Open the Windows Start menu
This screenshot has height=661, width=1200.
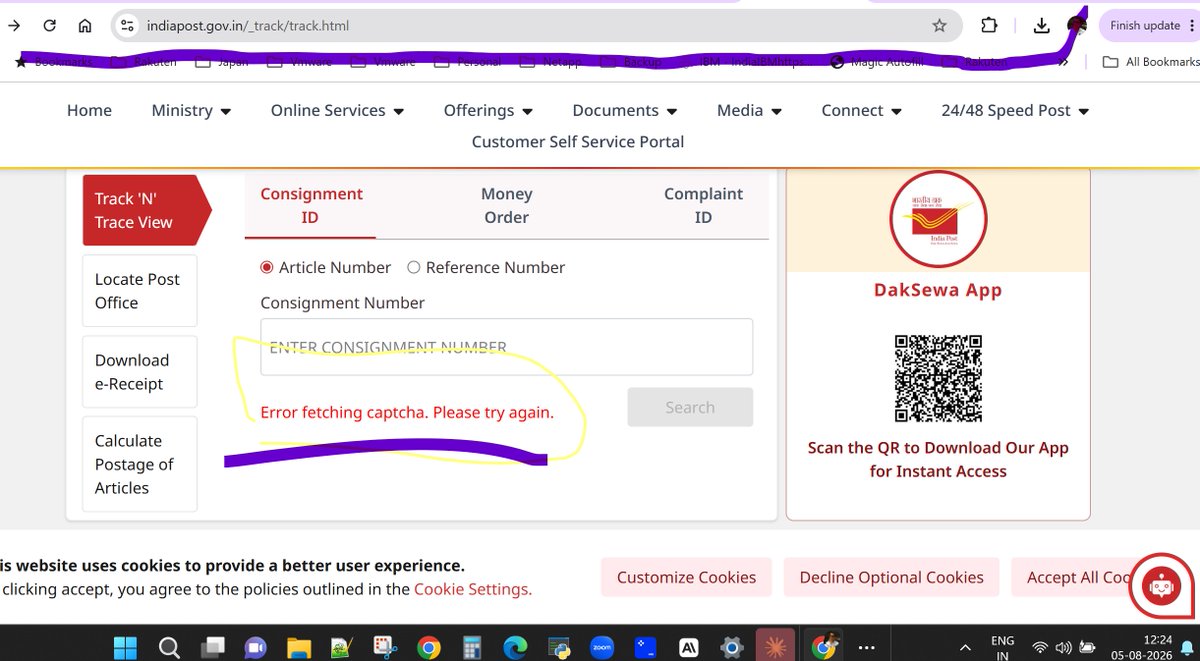pos(124,646)
